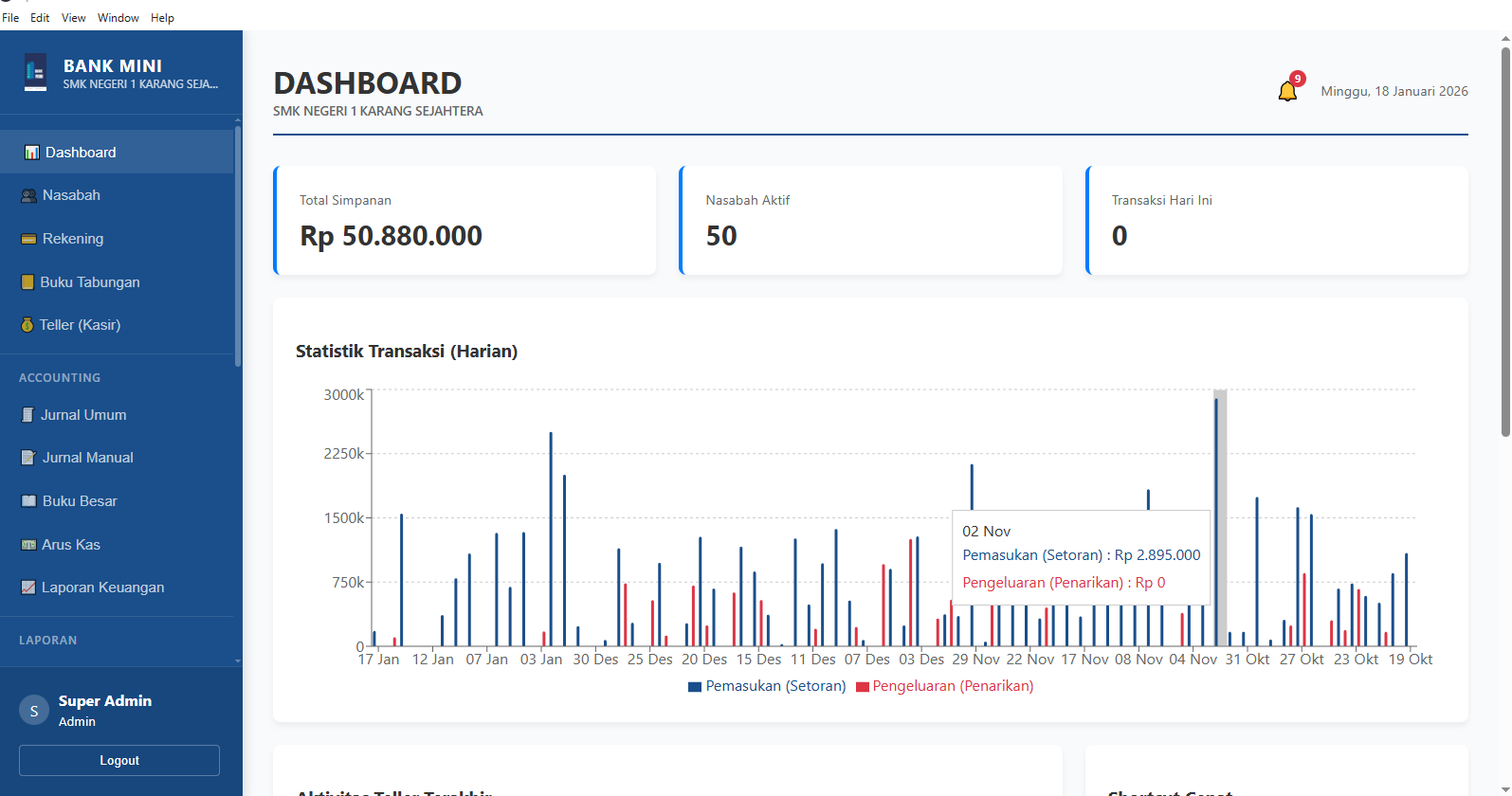Open the File menu
Viewport: 1512px width, 796px height.
10,18
